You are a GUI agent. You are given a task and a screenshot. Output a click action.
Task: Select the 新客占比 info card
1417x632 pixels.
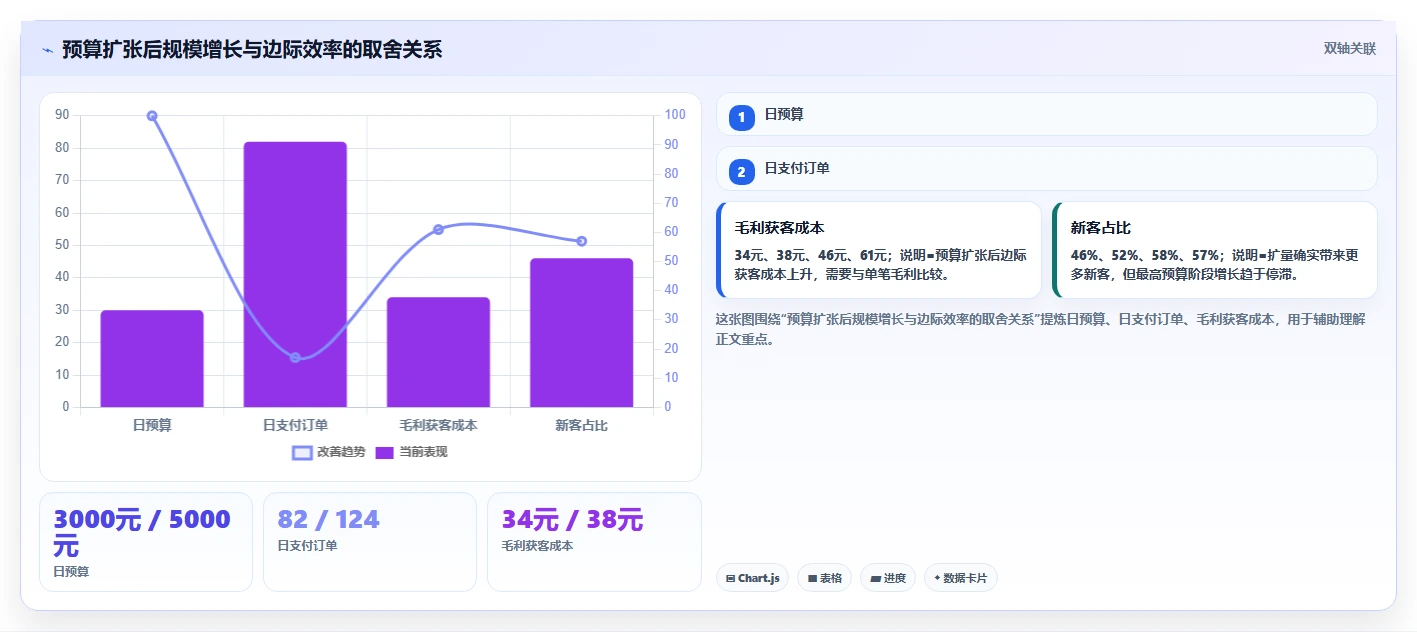(1215, 250)
